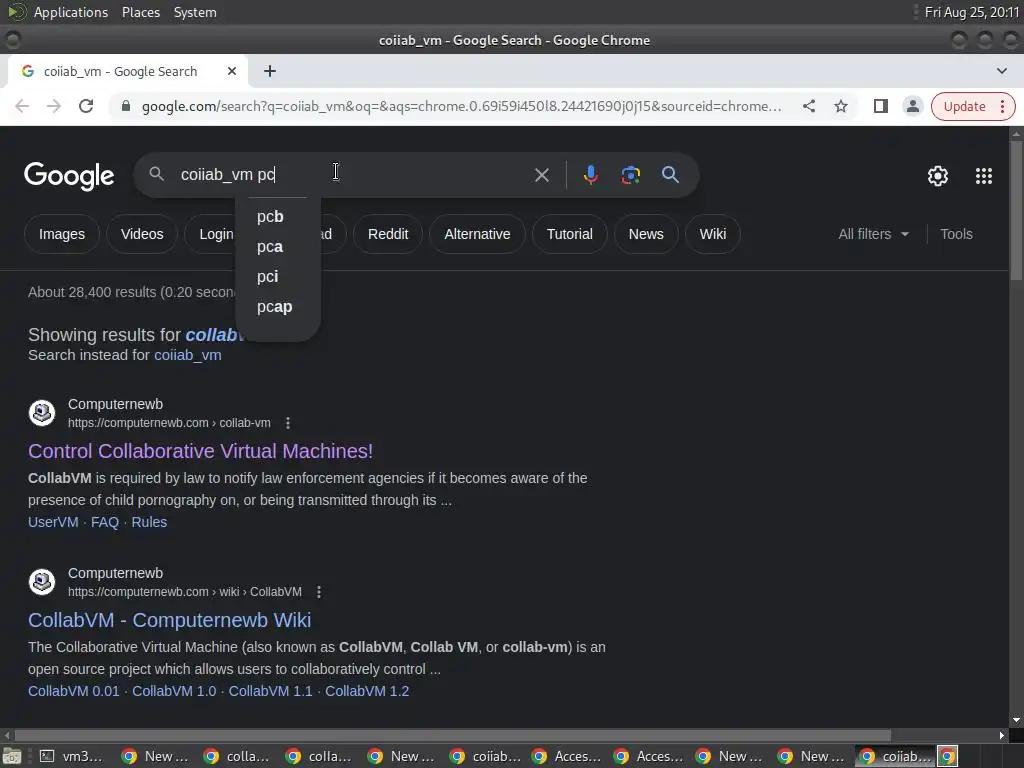Image resolution: width=1024 pixels, height=768 pixels.
Task: Apply the Tutorial filter chip
Action: tap(569, 234)
